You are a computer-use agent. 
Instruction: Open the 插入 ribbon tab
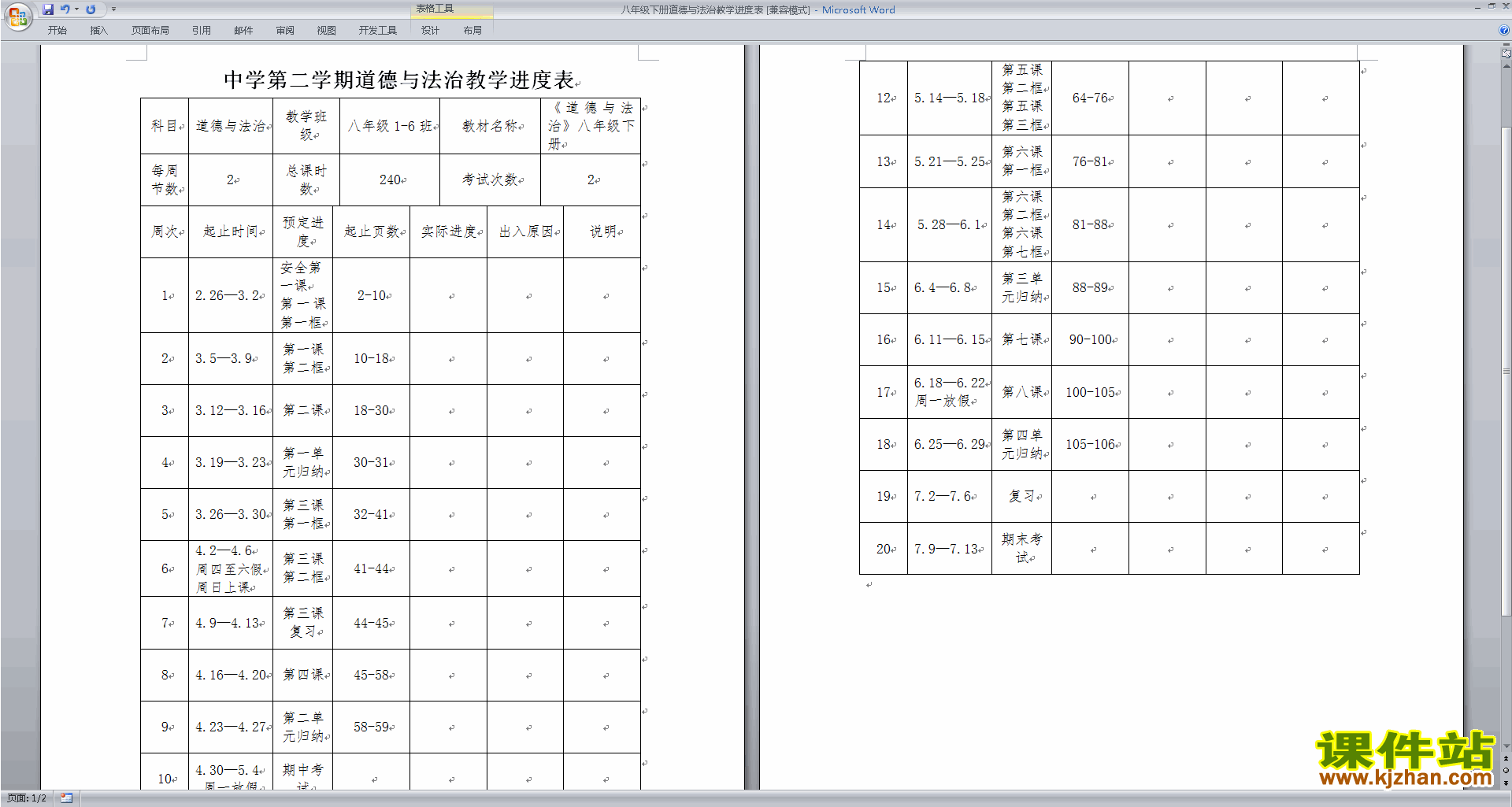click(x=98, y=30)
